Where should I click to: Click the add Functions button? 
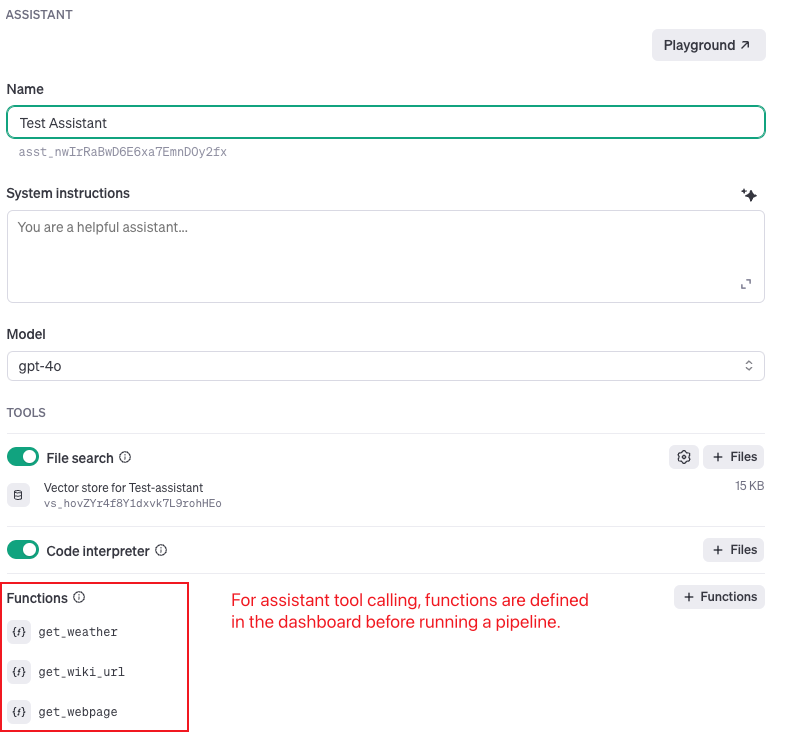coord(720,597)
